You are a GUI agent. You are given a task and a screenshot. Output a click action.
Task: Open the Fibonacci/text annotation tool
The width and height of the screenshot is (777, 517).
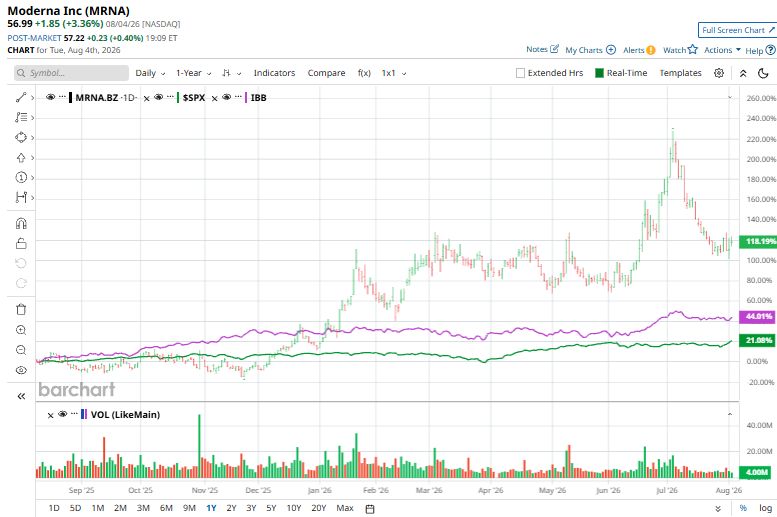(x=21, y=117)
